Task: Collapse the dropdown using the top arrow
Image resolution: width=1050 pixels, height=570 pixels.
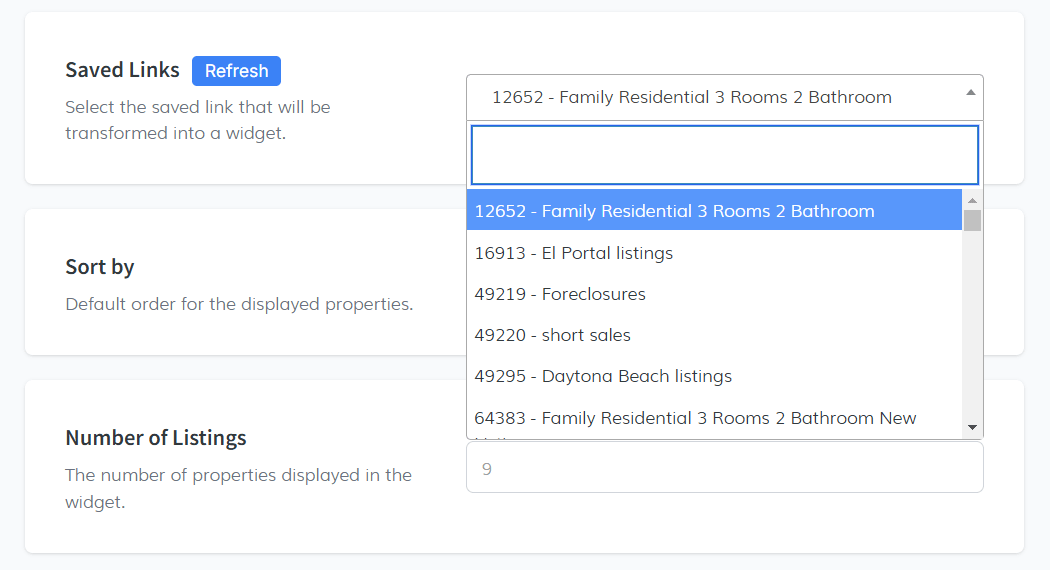Action: click(970, 92)
